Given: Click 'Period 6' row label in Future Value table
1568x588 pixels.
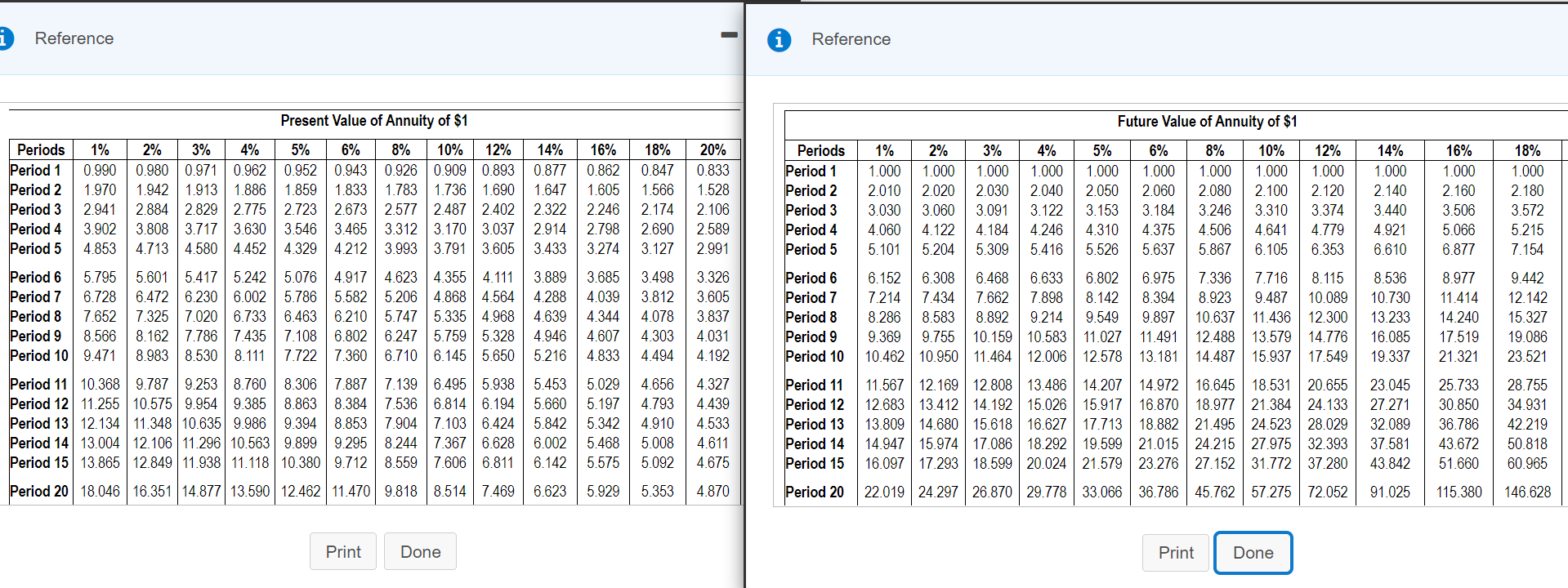Looking at the screenshot, I should pyautogui.click(x=811, y=278).
